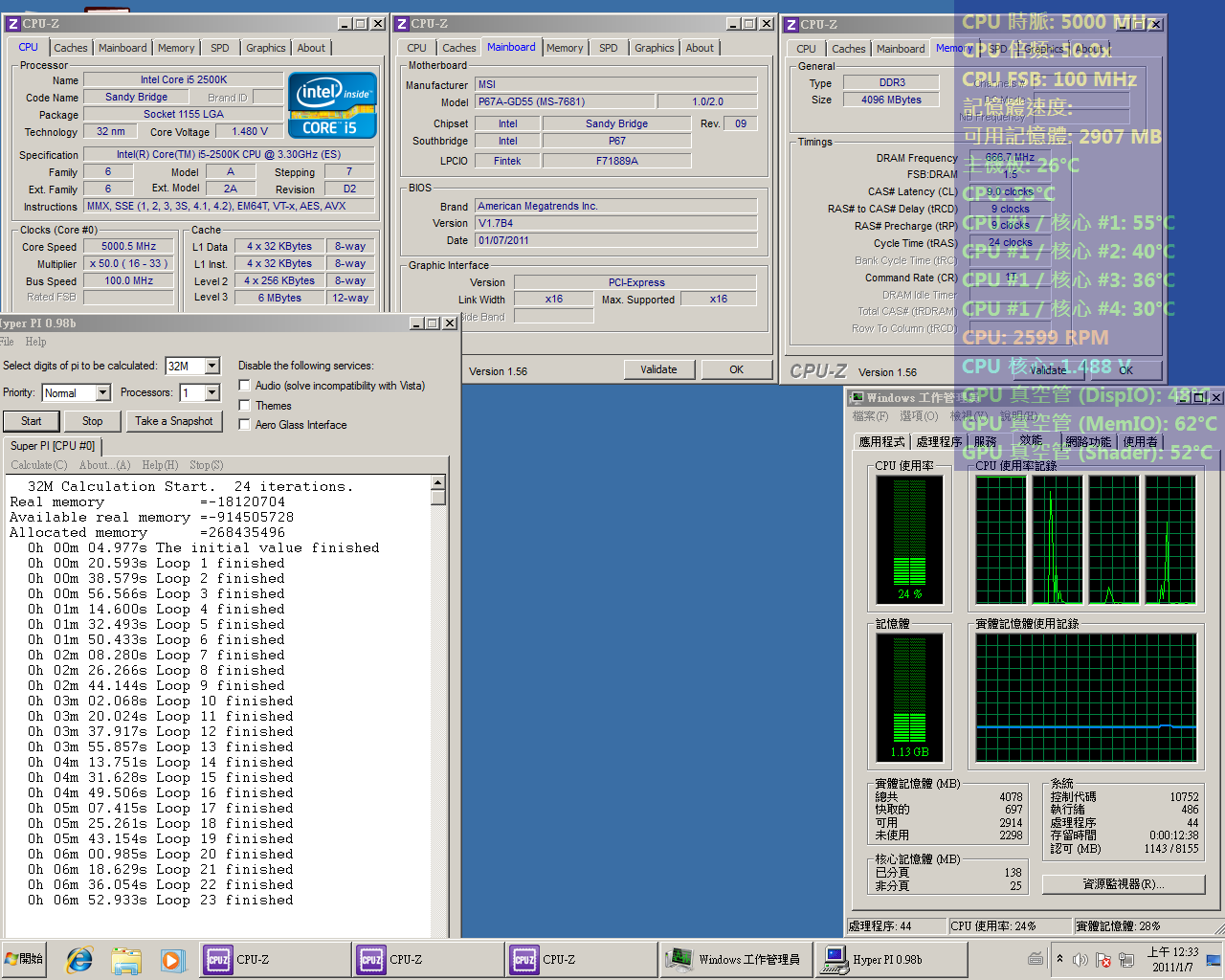Click the Core Speed 5000.5 MHz field
Screen dimensions: 1225x980
pyautogui.click(x=128, y=246)
